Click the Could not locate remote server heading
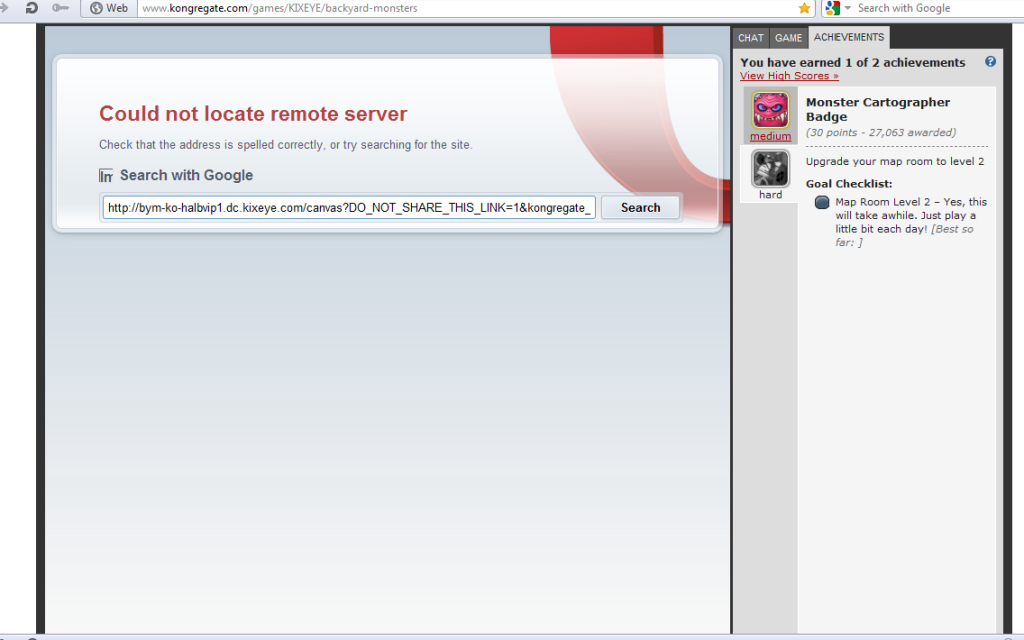The image size is (1024, 640). (x=253, y=114)
